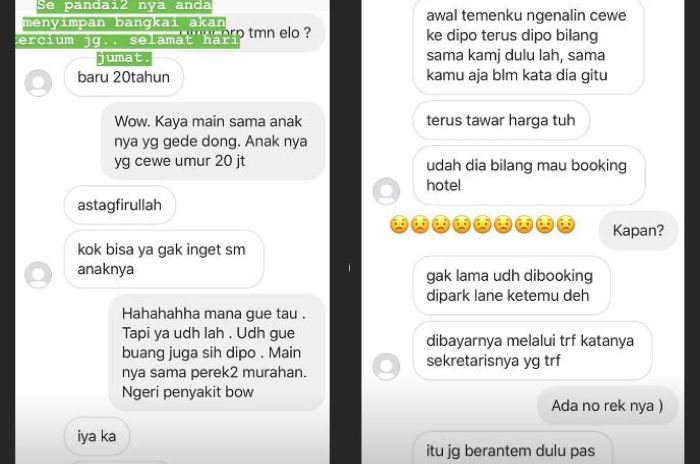Screen dimensions: 700x464
Task: Select the 'iya ka' message bubble
Action: tap(97, 436)
